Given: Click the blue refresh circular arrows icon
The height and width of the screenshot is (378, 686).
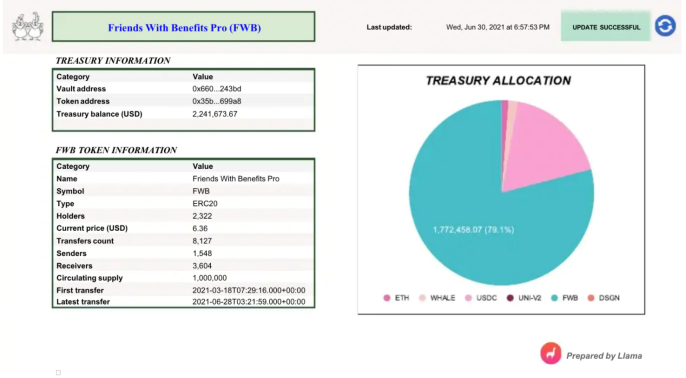Looking at the screenshot, I should [x=665, y=26].
